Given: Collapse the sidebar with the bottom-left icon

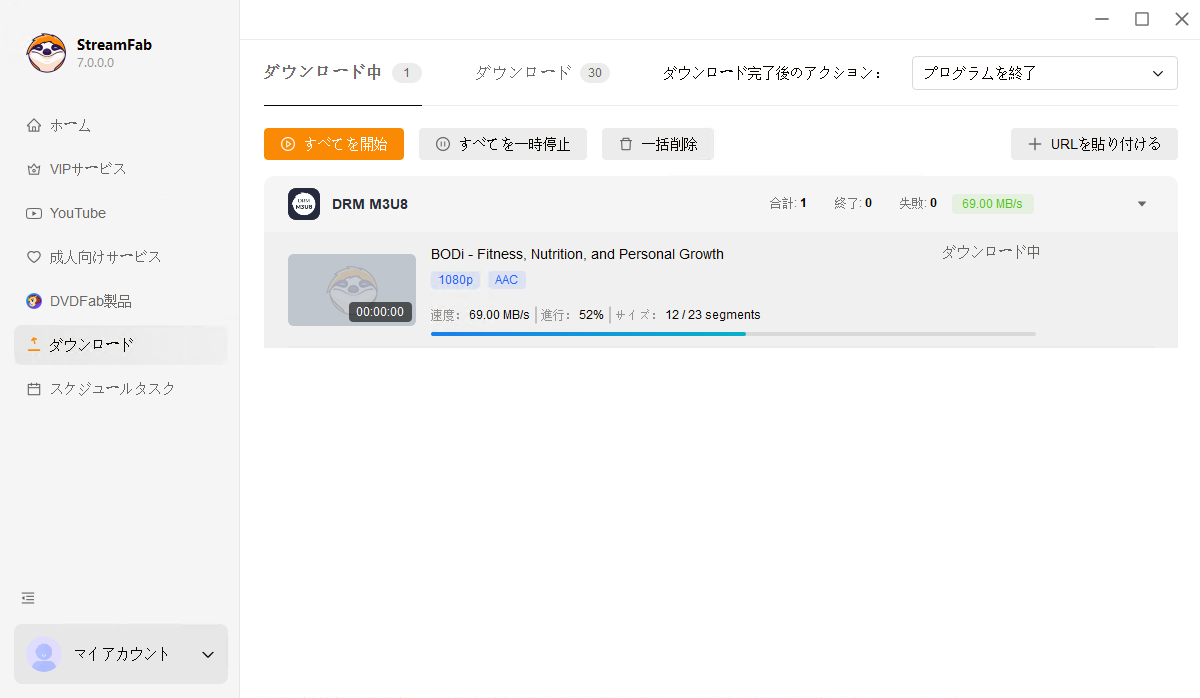Looking at the screenshot, I should tap(27, 597).
